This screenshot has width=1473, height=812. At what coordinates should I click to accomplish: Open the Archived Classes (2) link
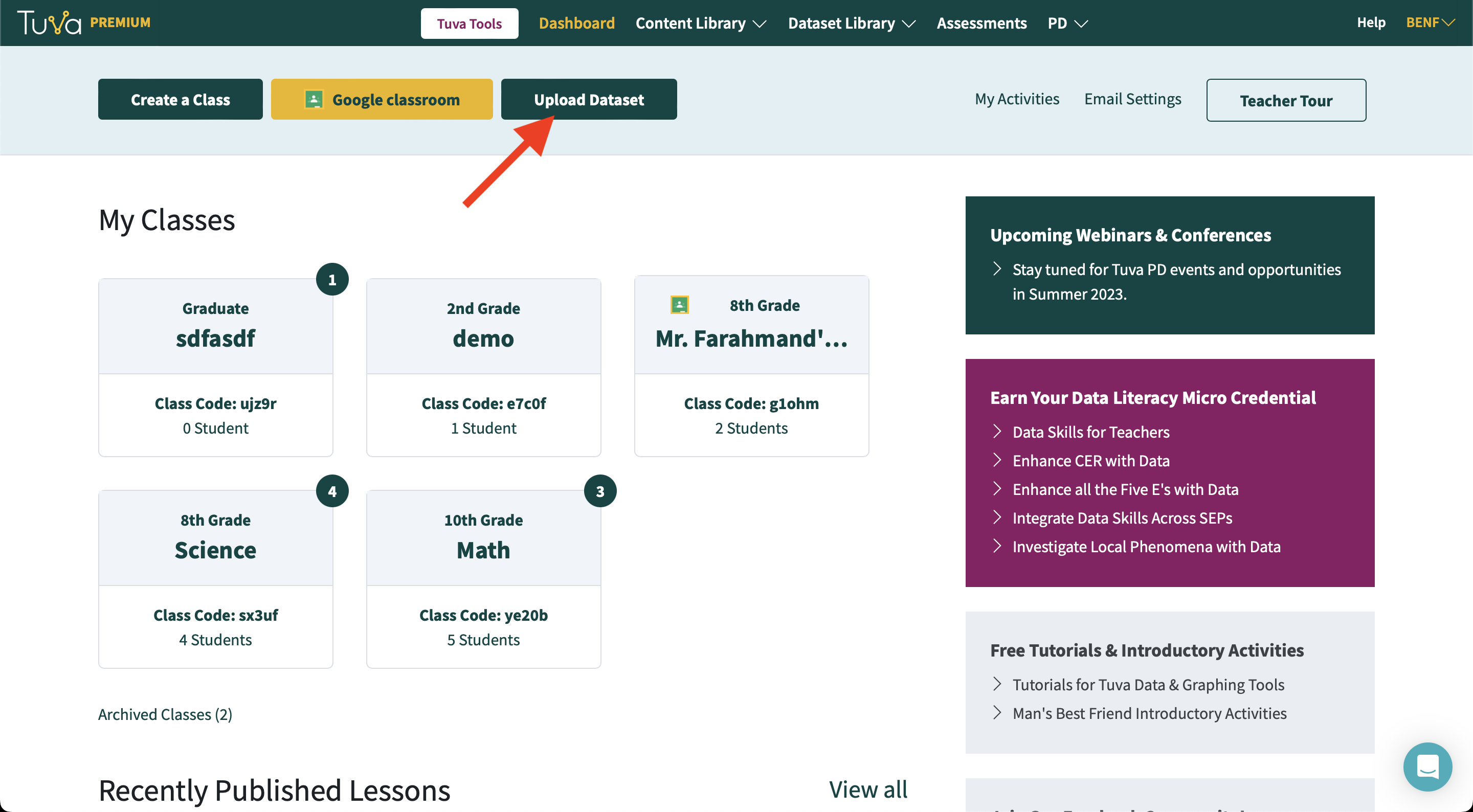[x=165, y=714]
